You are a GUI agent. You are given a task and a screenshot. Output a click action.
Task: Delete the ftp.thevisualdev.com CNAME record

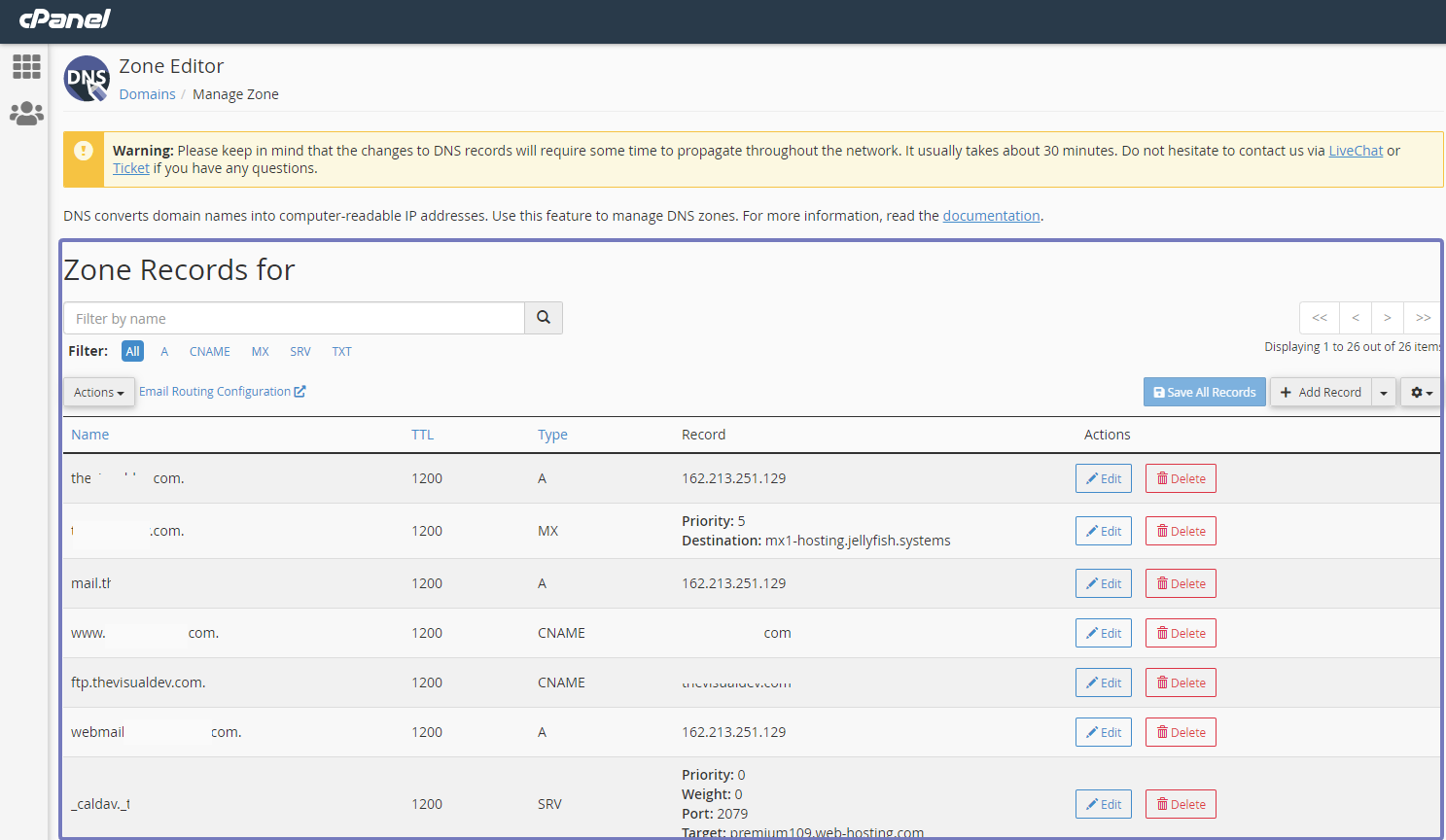[1181, 682]
